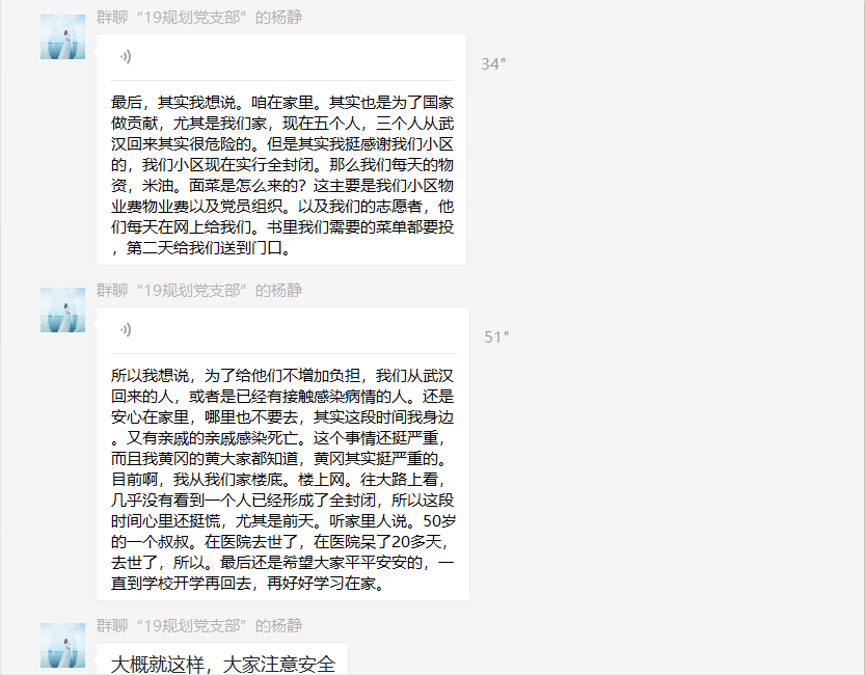Play the 51-second voice message icon

point(126,330)
